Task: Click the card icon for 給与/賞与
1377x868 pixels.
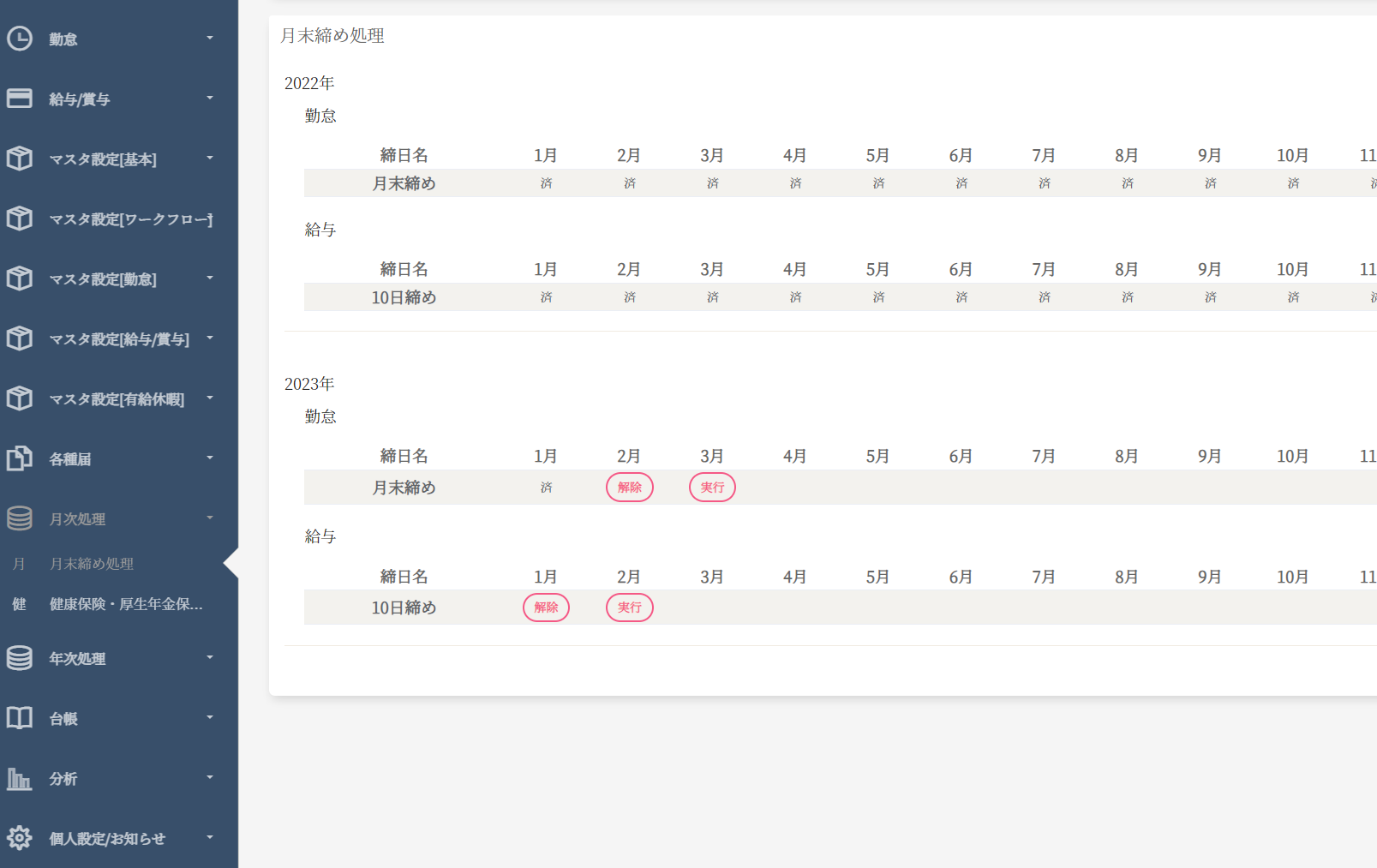Action: pos(19,99)
